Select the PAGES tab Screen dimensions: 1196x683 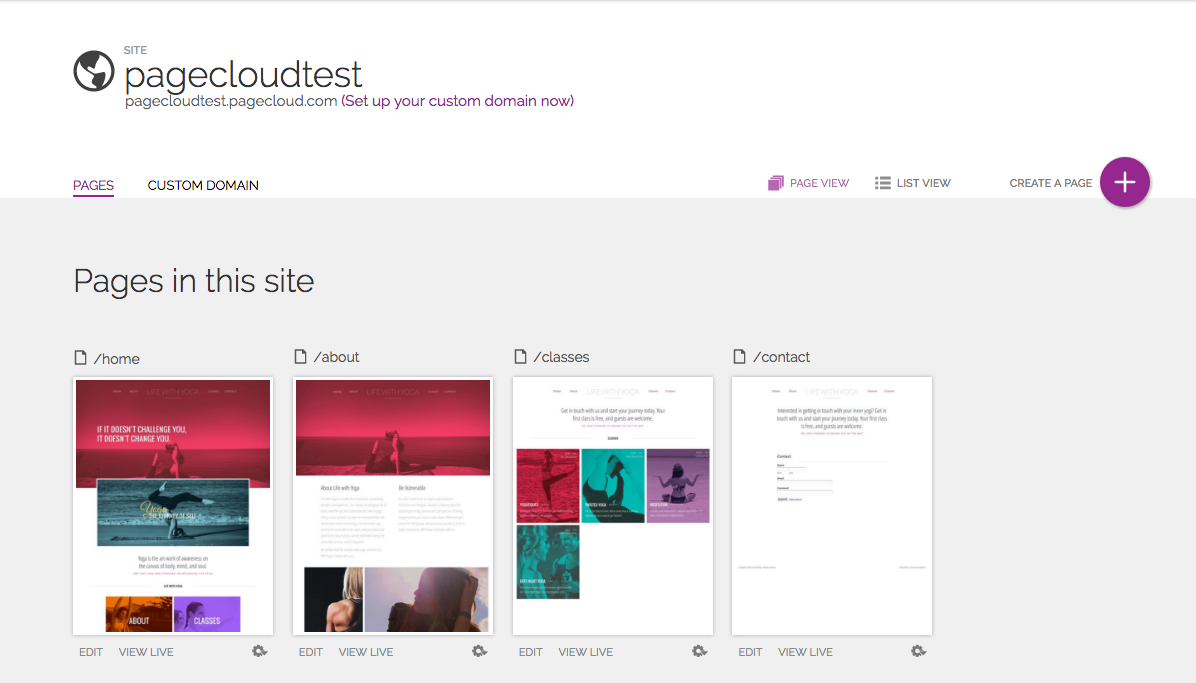93,185
